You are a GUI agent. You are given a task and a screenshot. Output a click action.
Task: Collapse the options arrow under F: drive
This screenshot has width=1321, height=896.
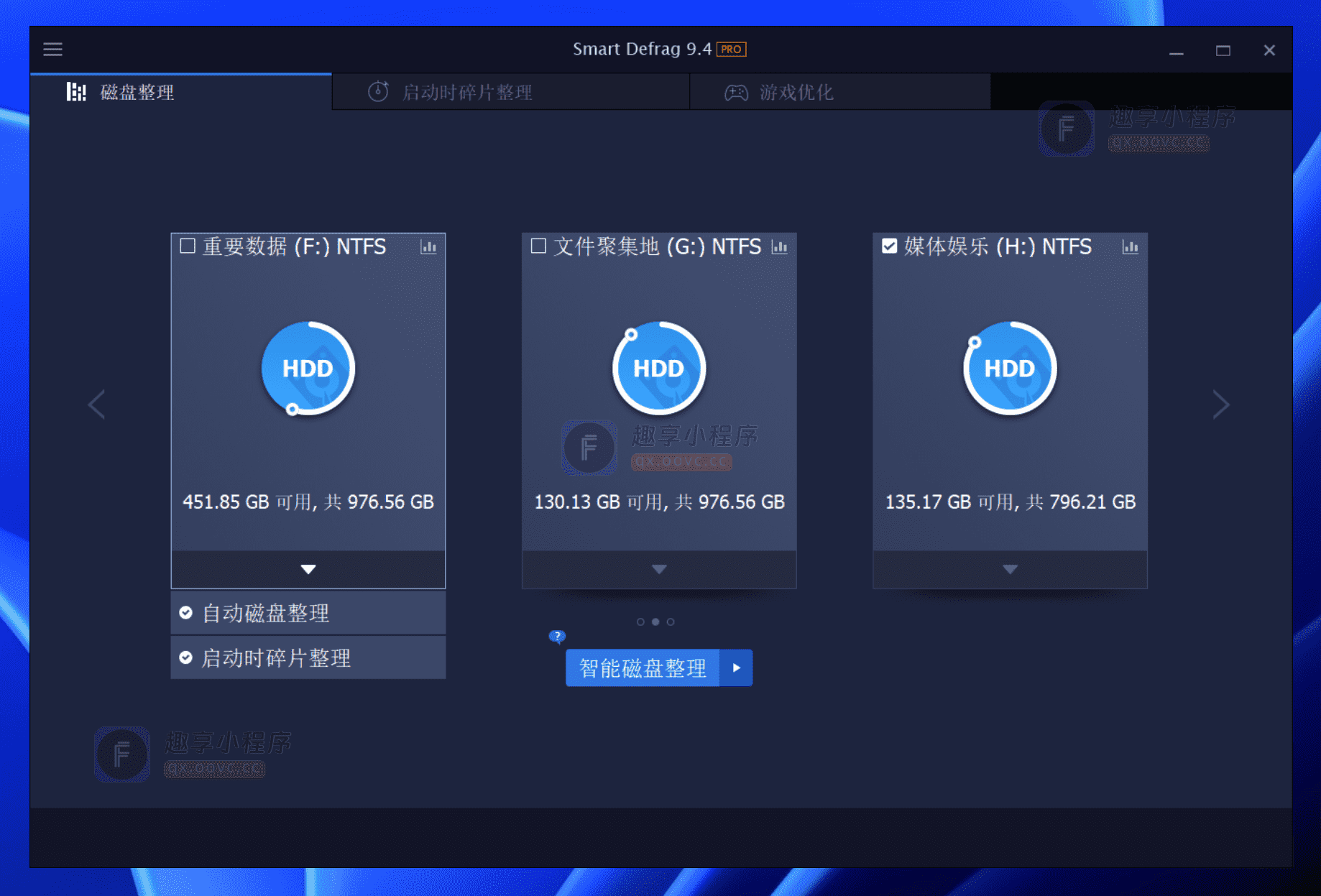[308, 569]
